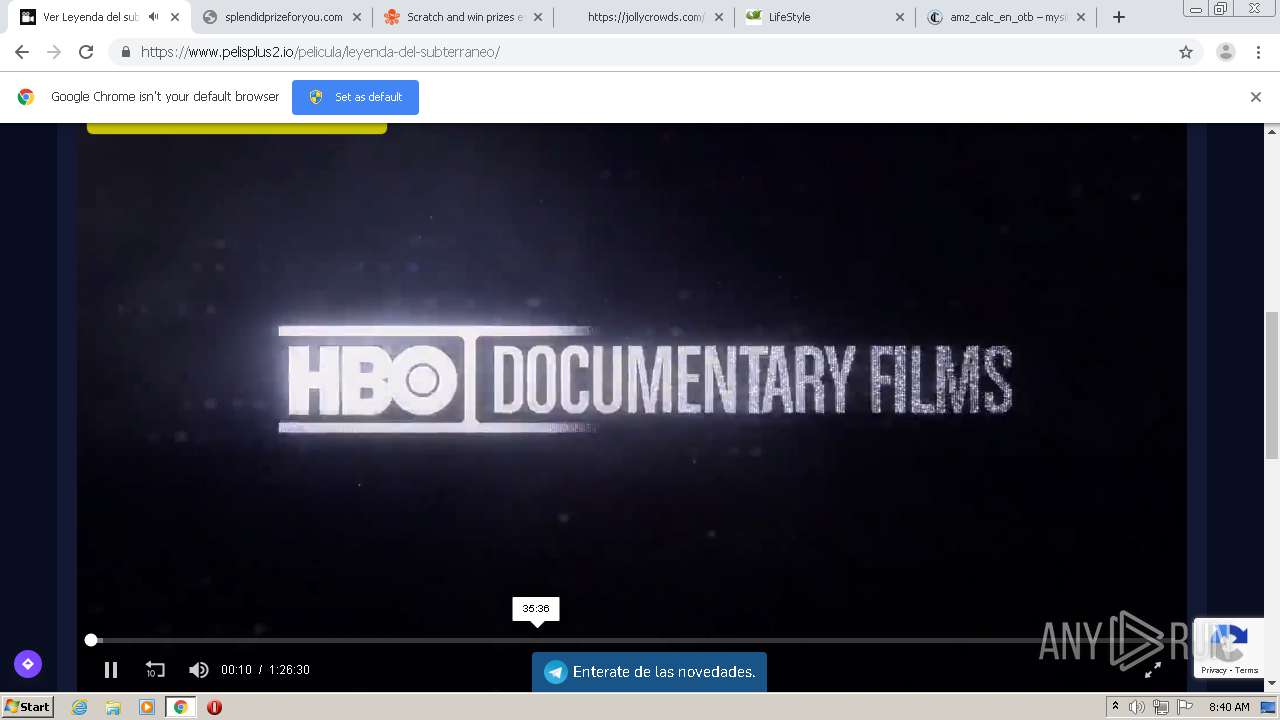Click the yellow button above video
This screenshot has width=1280, height=720.
[x=237, y=128]
